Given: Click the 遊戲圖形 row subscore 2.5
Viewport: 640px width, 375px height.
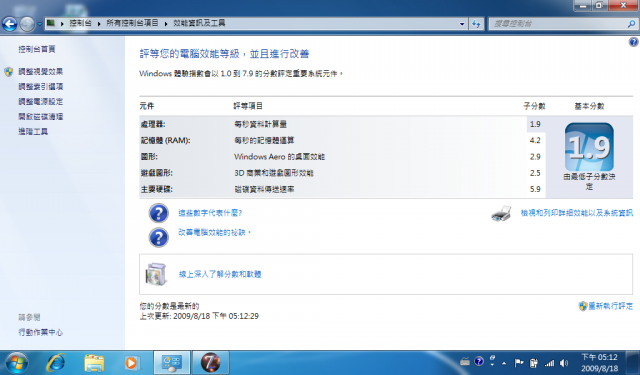Looking at the screenshot, I should click(x=535, y=173).
